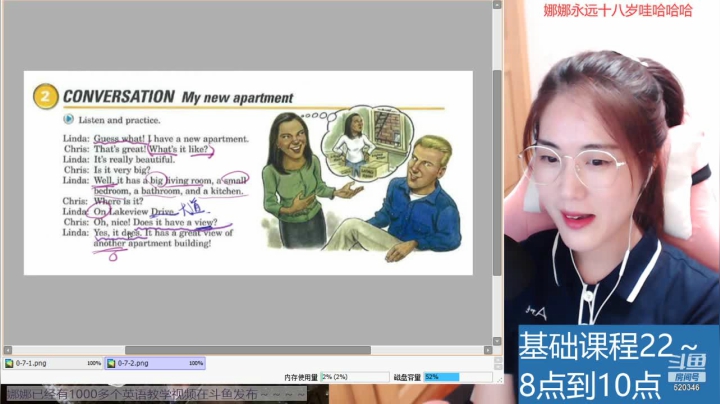720x404 pixels.
Task: Click the image file icon on the 0-7-1.png tab
Action: 9,363
